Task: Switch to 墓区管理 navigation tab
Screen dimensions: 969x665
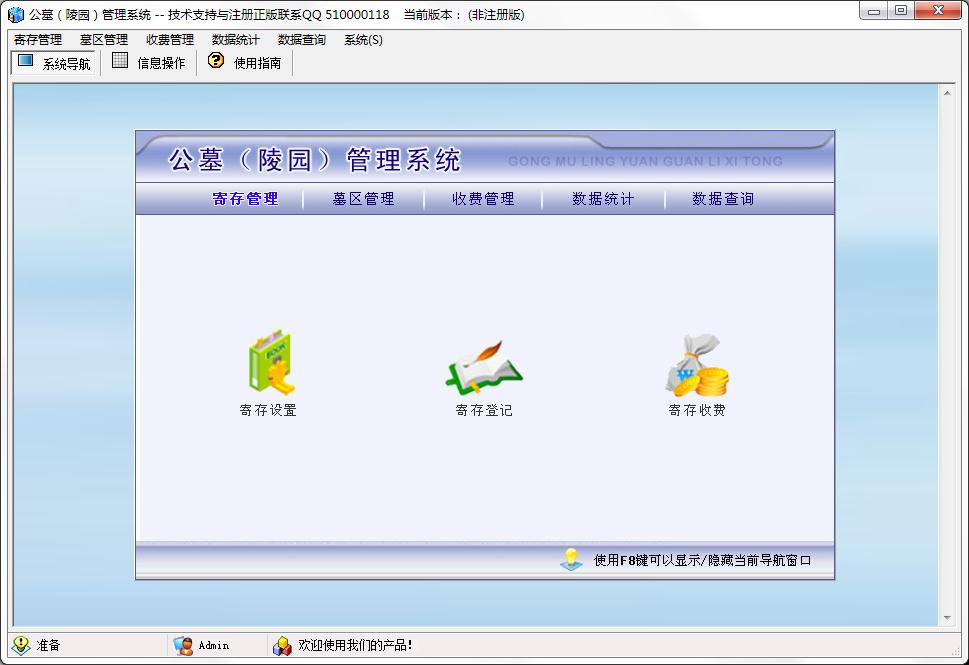Action: pyautogui.click(x=363, y=198)
